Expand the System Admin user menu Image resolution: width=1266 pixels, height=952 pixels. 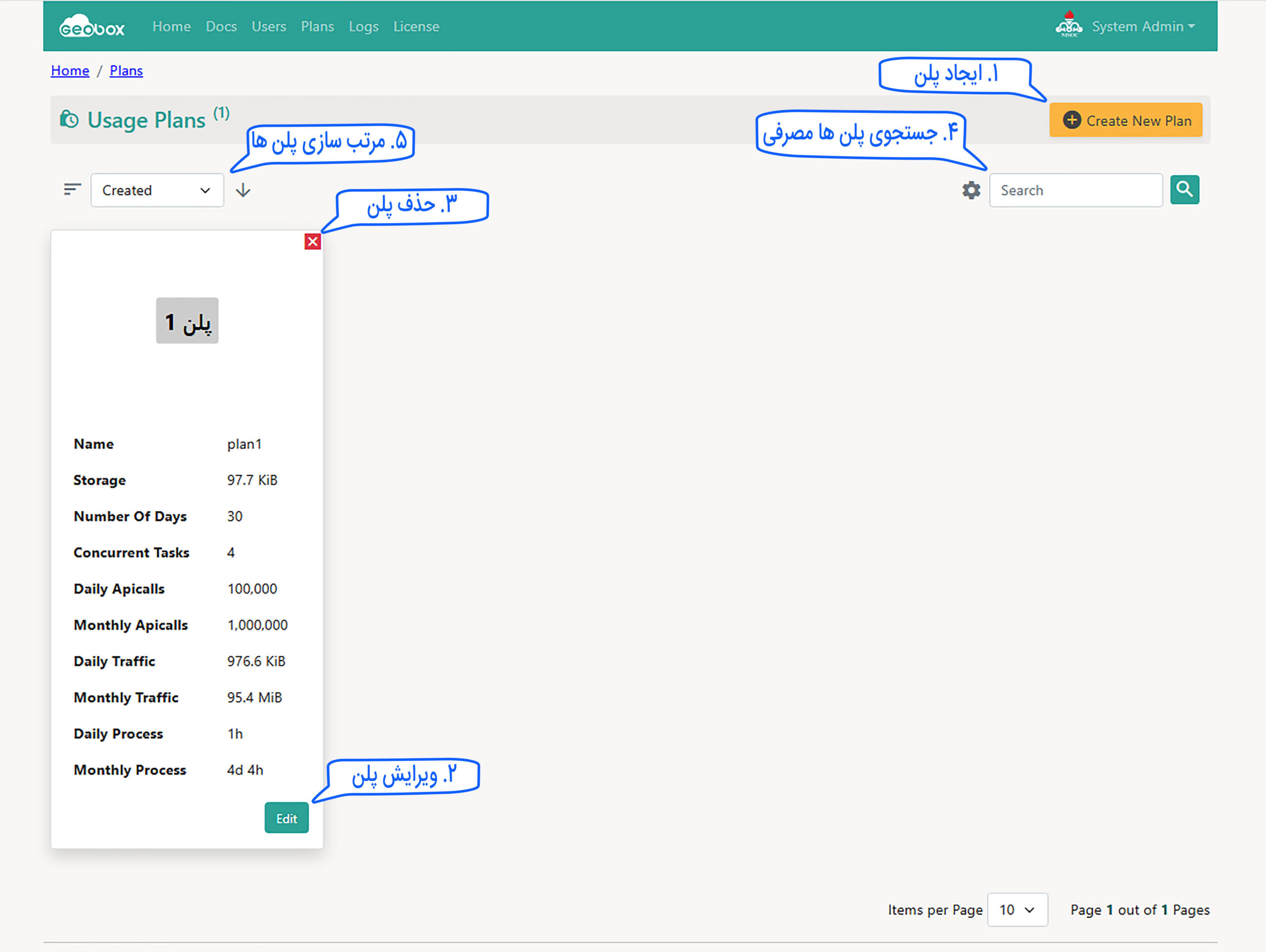(x=1143, y=26)
